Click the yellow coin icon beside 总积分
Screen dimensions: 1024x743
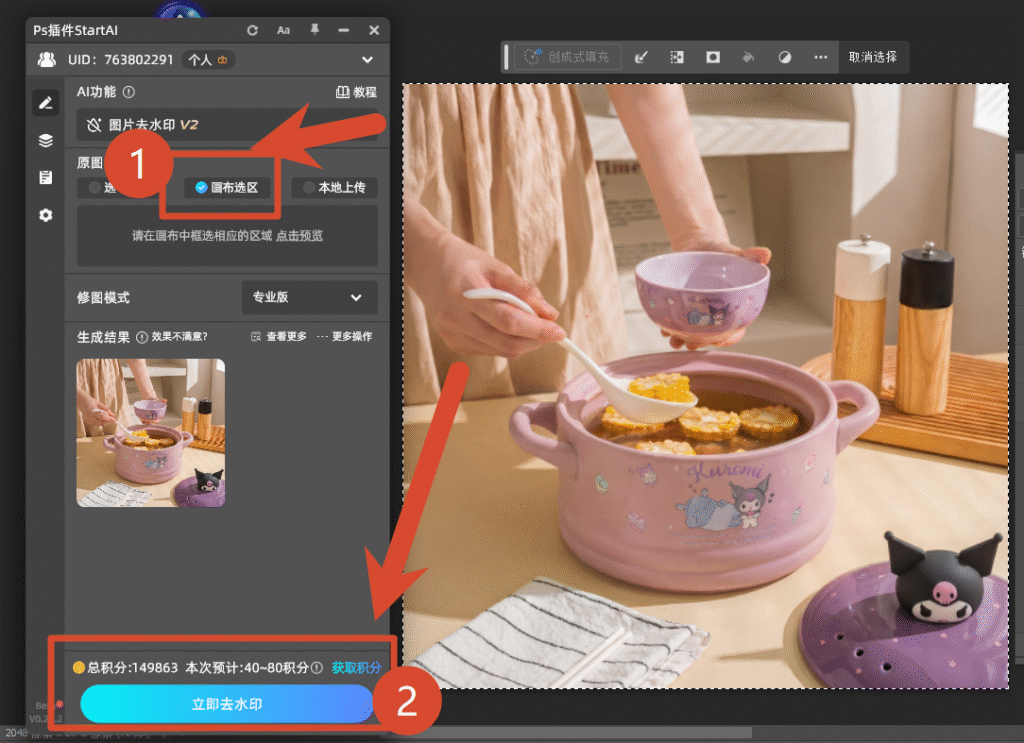[x=79, y=667]
